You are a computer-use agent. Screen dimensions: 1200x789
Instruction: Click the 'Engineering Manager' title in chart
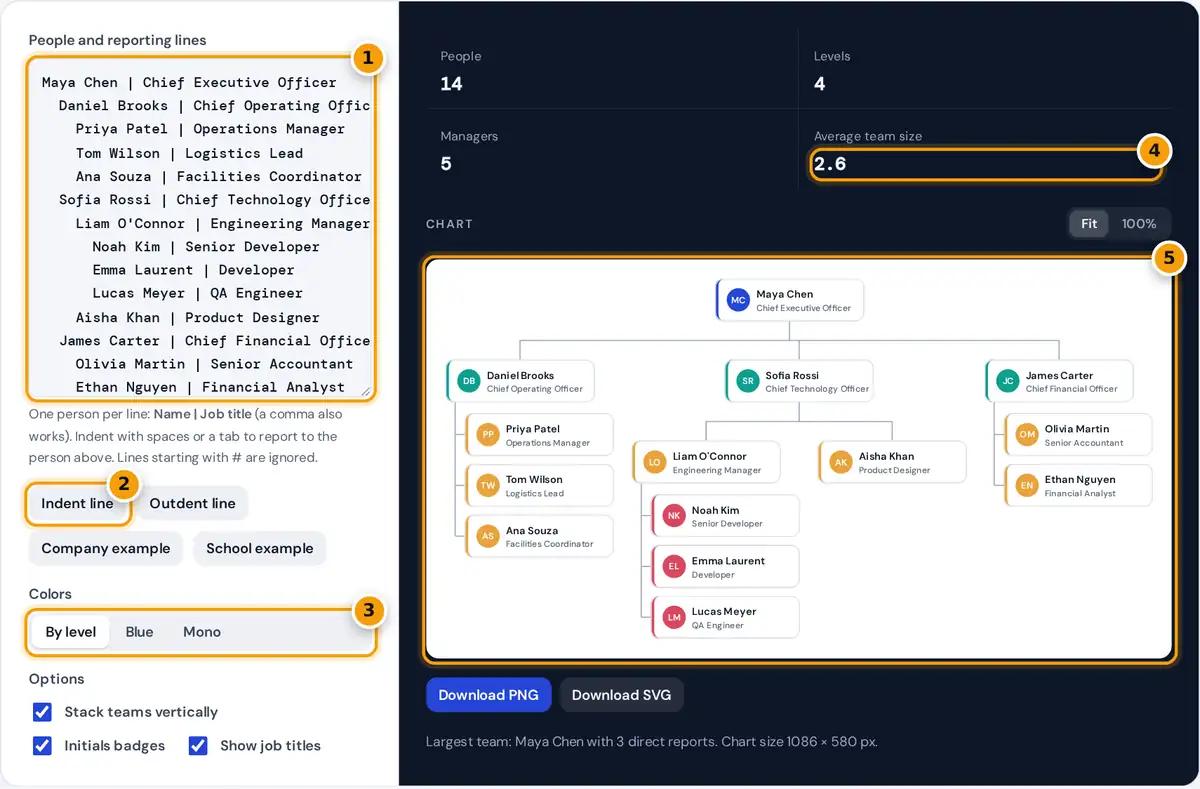coord(717,470)
